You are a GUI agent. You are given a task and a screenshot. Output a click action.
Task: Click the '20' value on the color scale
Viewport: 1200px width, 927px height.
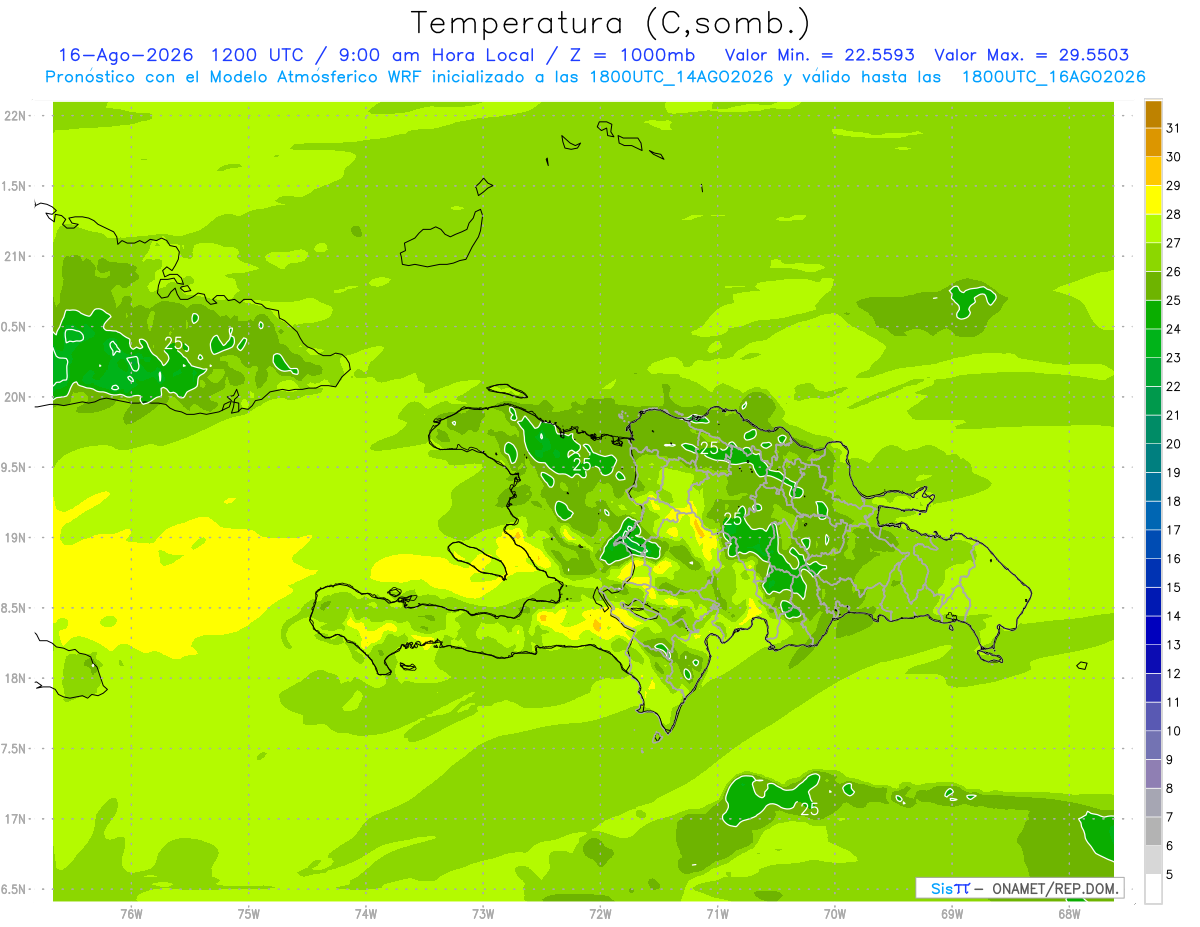tap(1174, 444)
